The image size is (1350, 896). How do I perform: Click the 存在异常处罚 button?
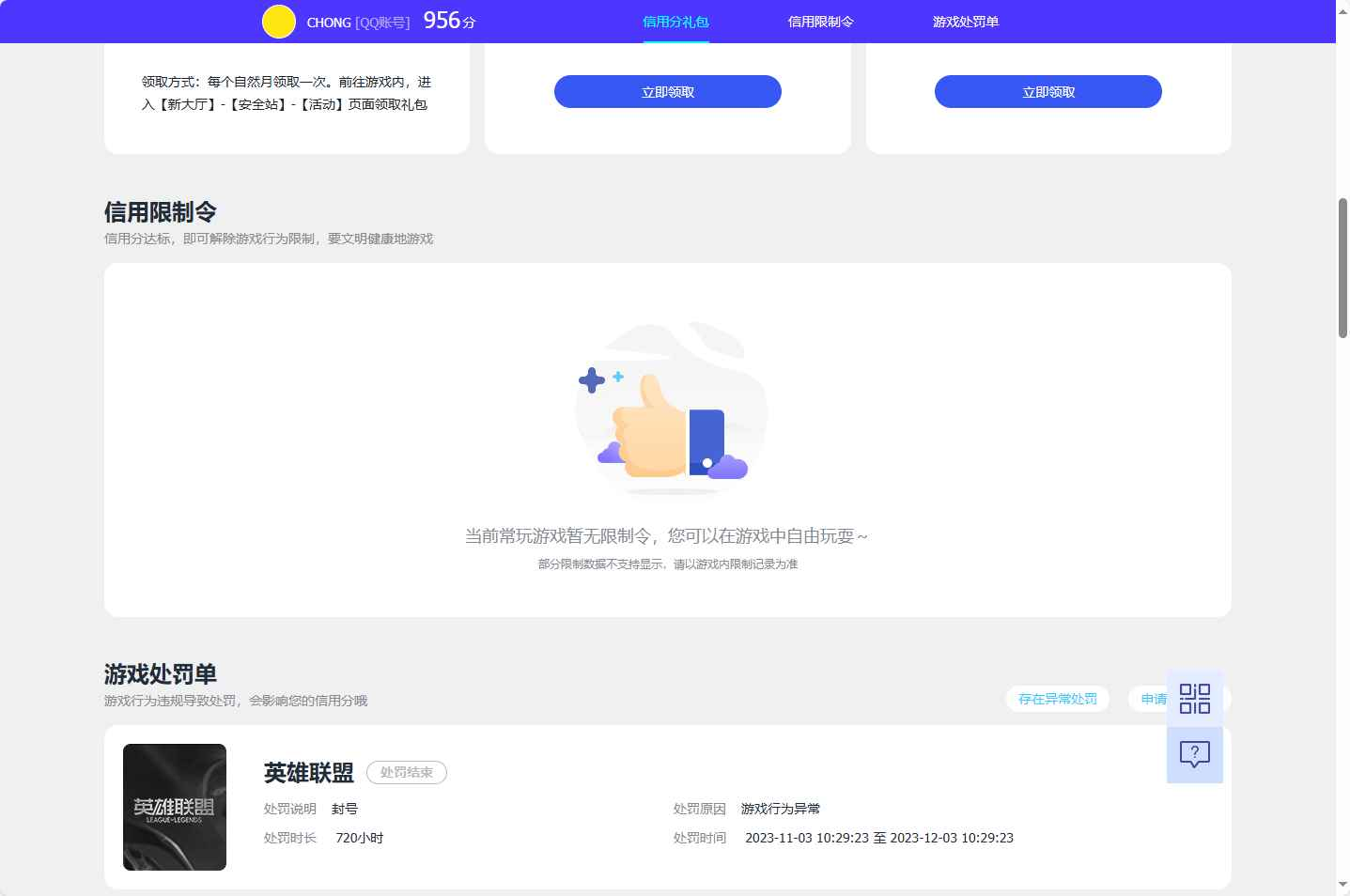(x=1058, y=699)
